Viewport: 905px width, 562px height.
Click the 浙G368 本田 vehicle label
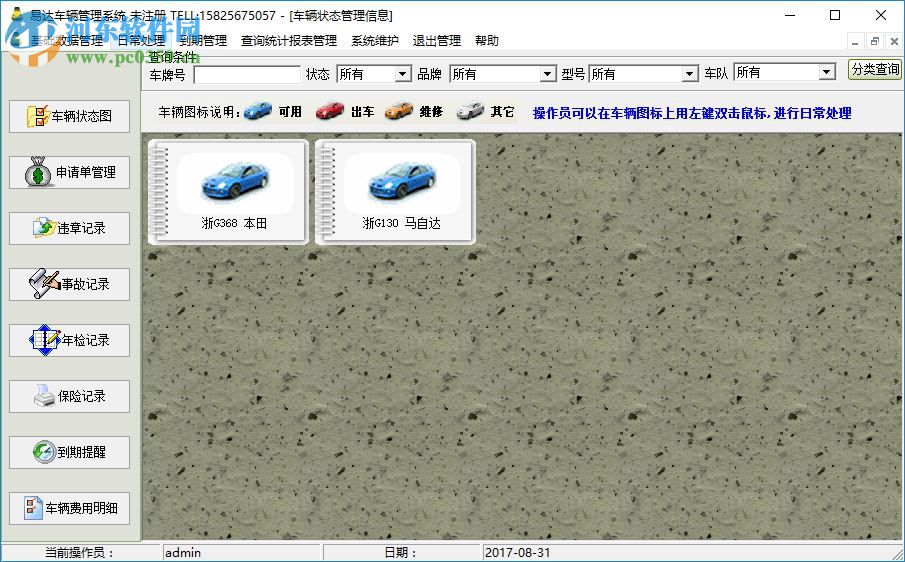[x=234, y=223]
